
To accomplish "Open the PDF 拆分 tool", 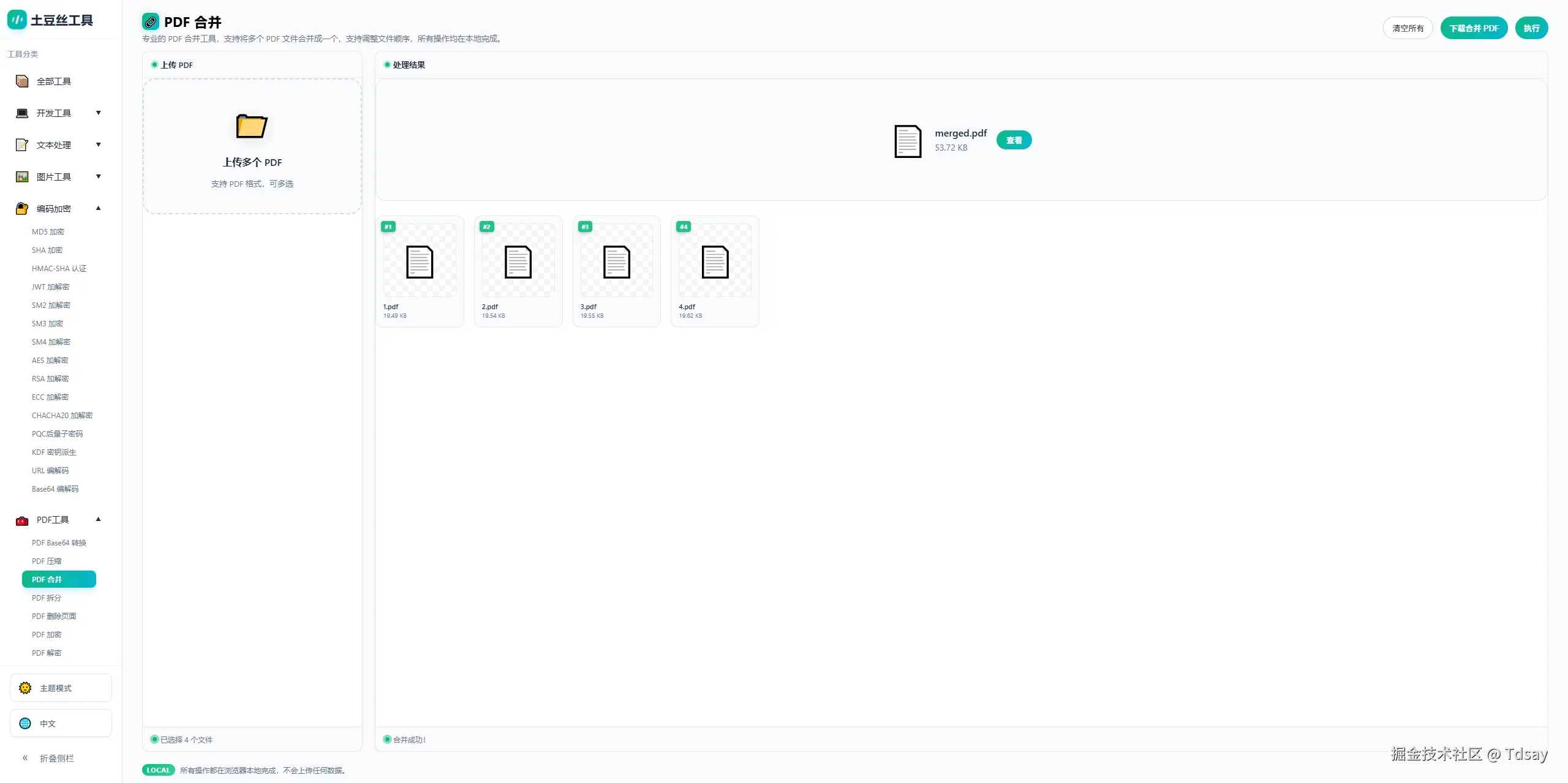I will coord(47,598).
